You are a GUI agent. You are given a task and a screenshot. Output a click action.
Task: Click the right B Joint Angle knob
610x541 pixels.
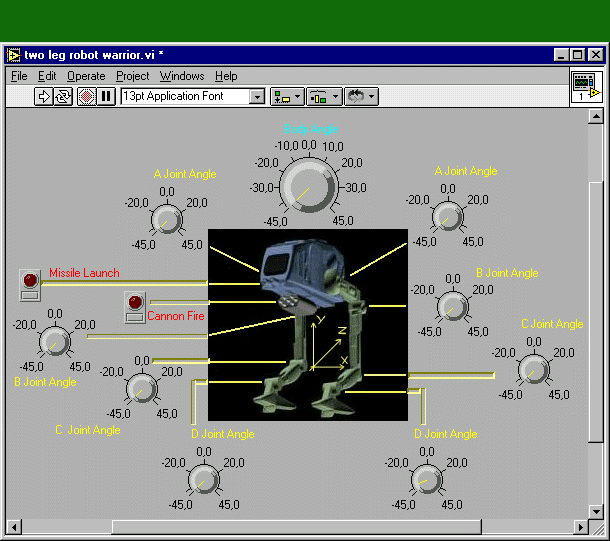tap(453, 307)
